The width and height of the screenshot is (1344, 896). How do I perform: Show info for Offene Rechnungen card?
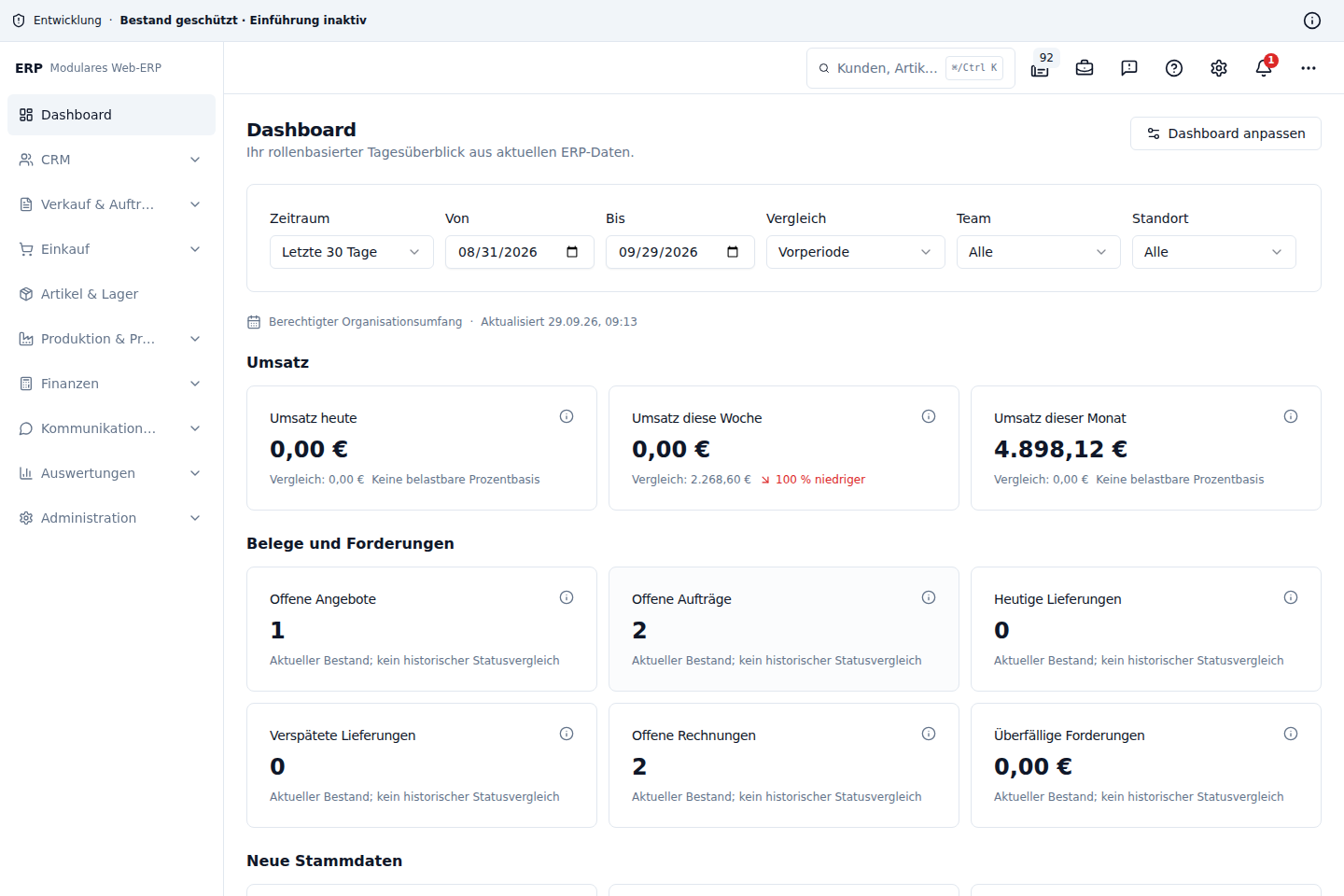tap(929, 734)
